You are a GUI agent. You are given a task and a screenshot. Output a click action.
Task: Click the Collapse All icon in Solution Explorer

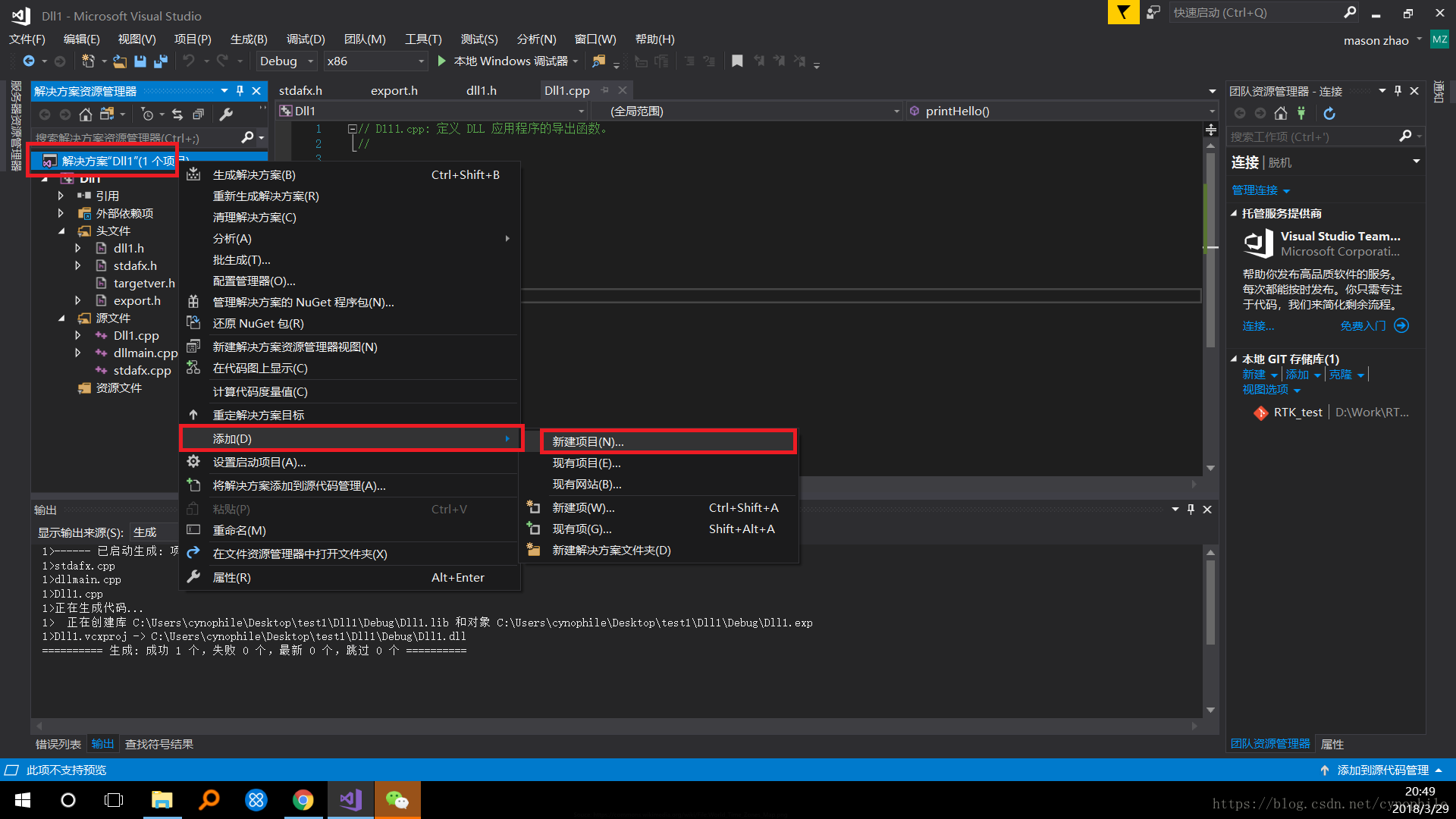tap(198, 114)
